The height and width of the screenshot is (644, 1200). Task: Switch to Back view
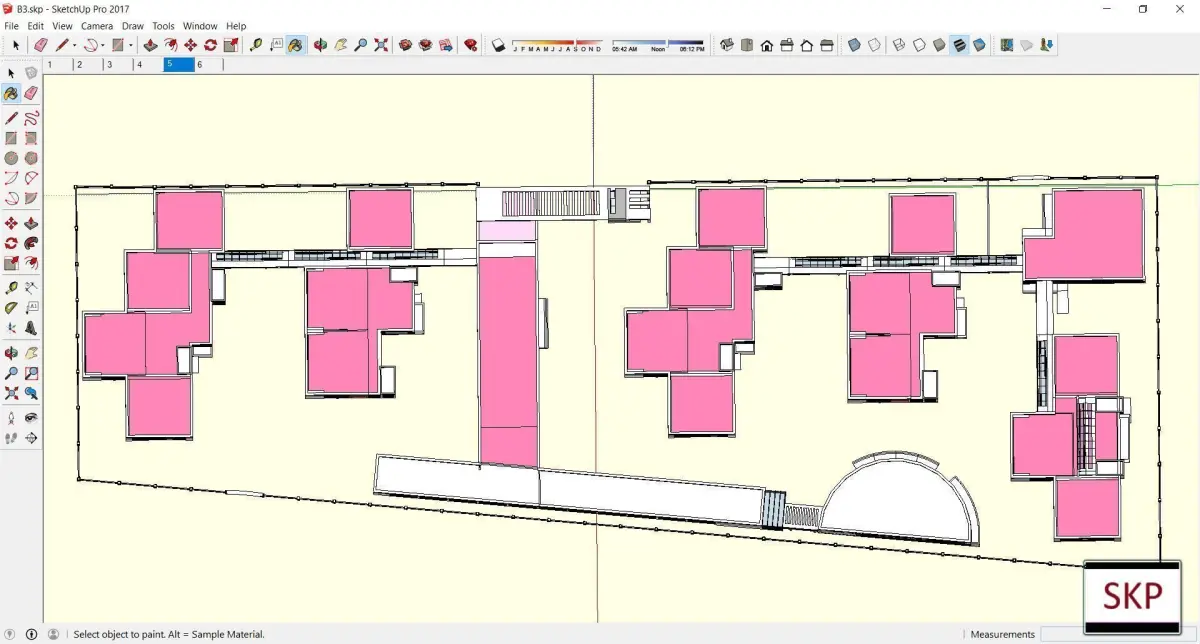[807, 45]
